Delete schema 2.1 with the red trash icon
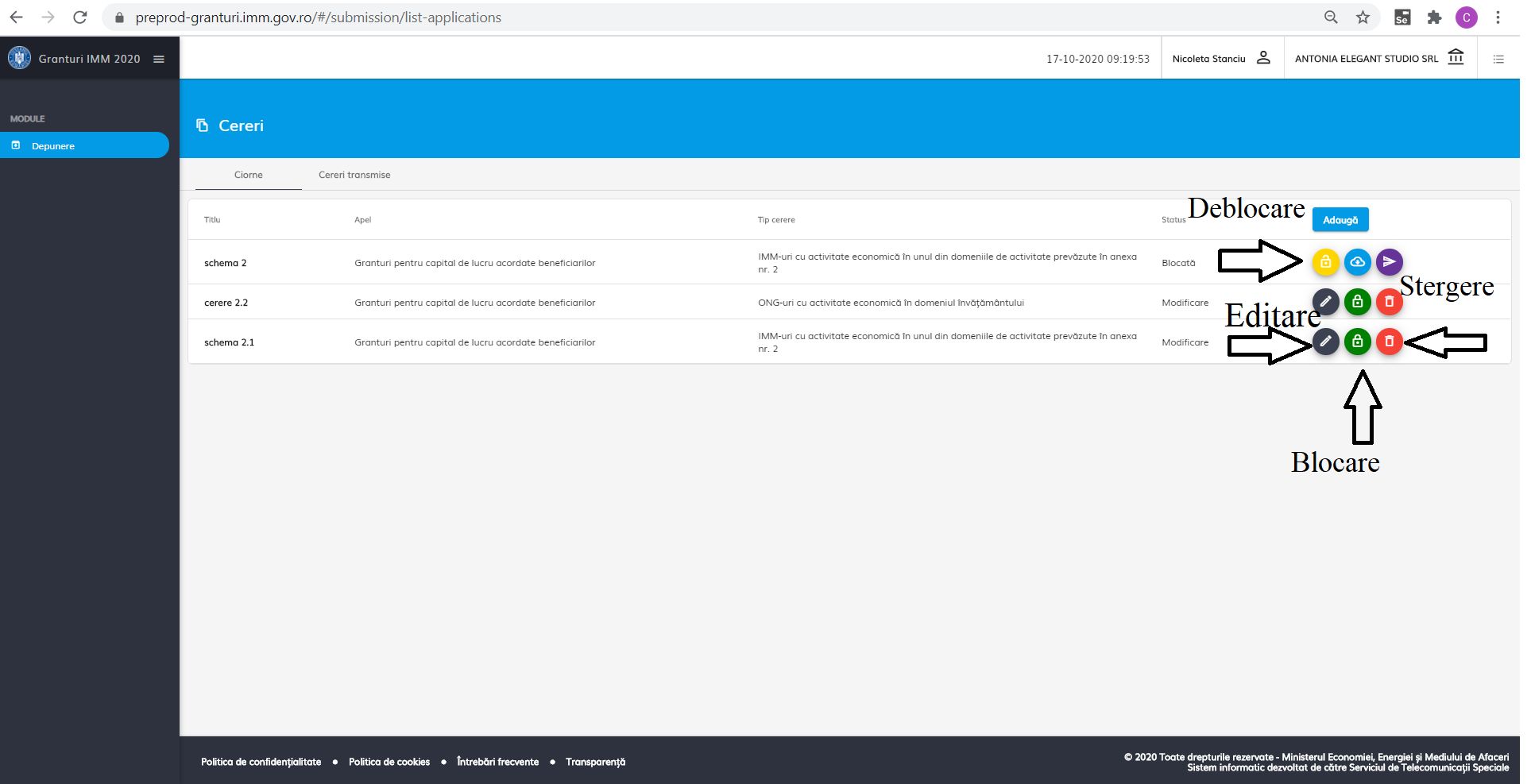The height and width of the screenshot is (784, 1531). (1389, 342)
